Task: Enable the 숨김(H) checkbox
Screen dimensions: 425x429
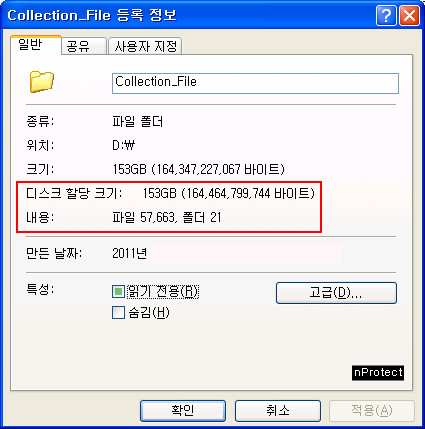Action: (x=118, y=313)
